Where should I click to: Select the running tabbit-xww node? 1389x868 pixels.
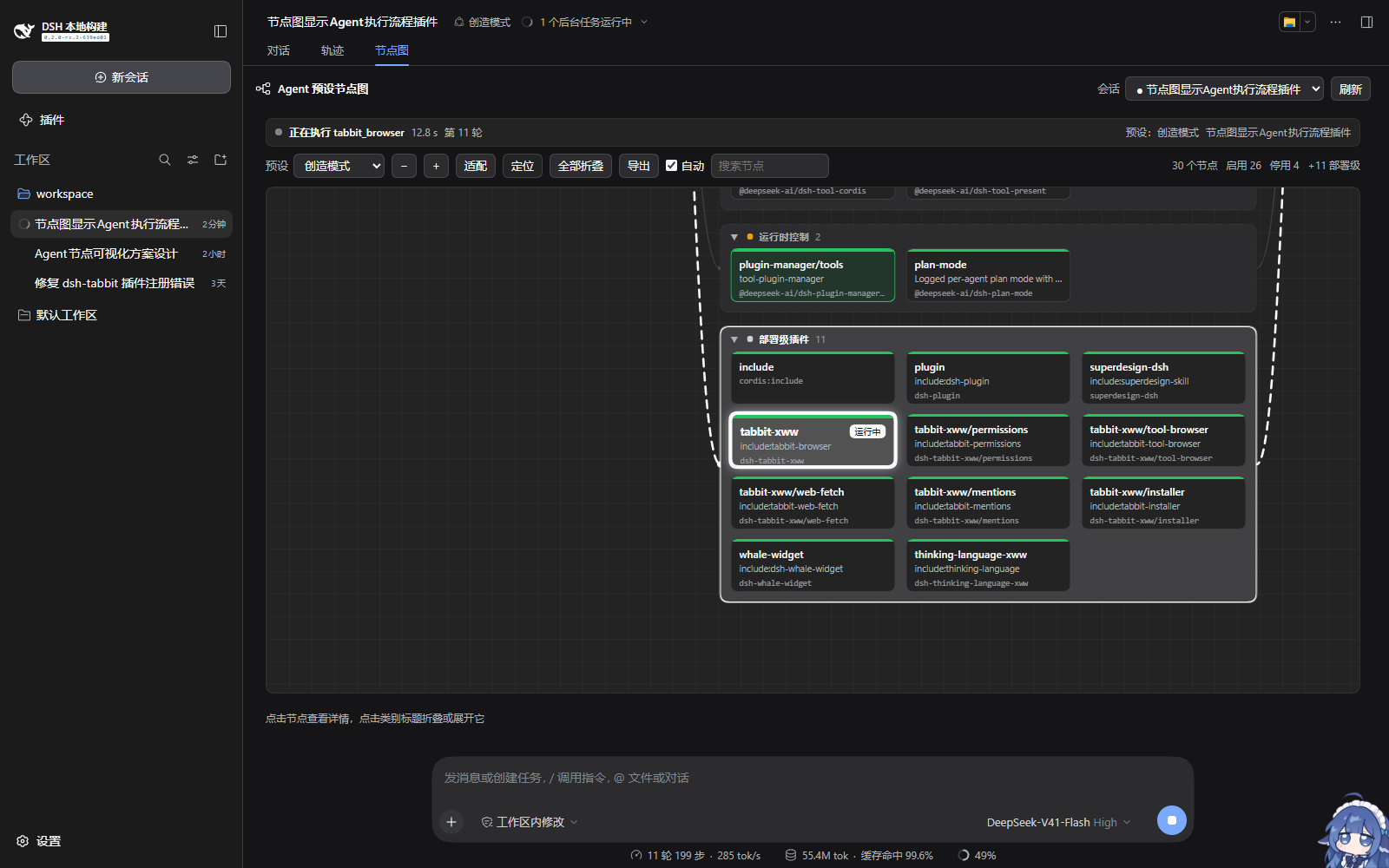(x=813, y=441)
